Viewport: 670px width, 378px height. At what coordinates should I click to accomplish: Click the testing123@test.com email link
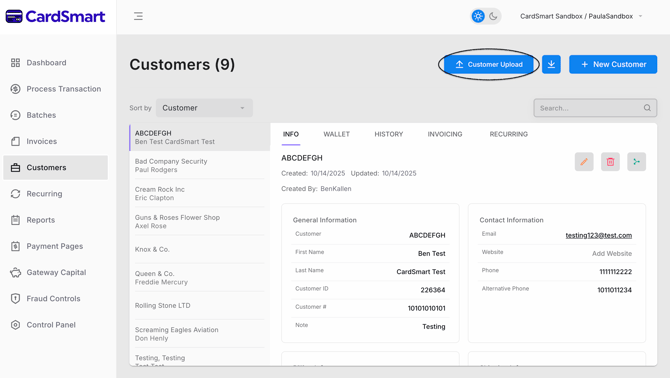coord(599,235)
